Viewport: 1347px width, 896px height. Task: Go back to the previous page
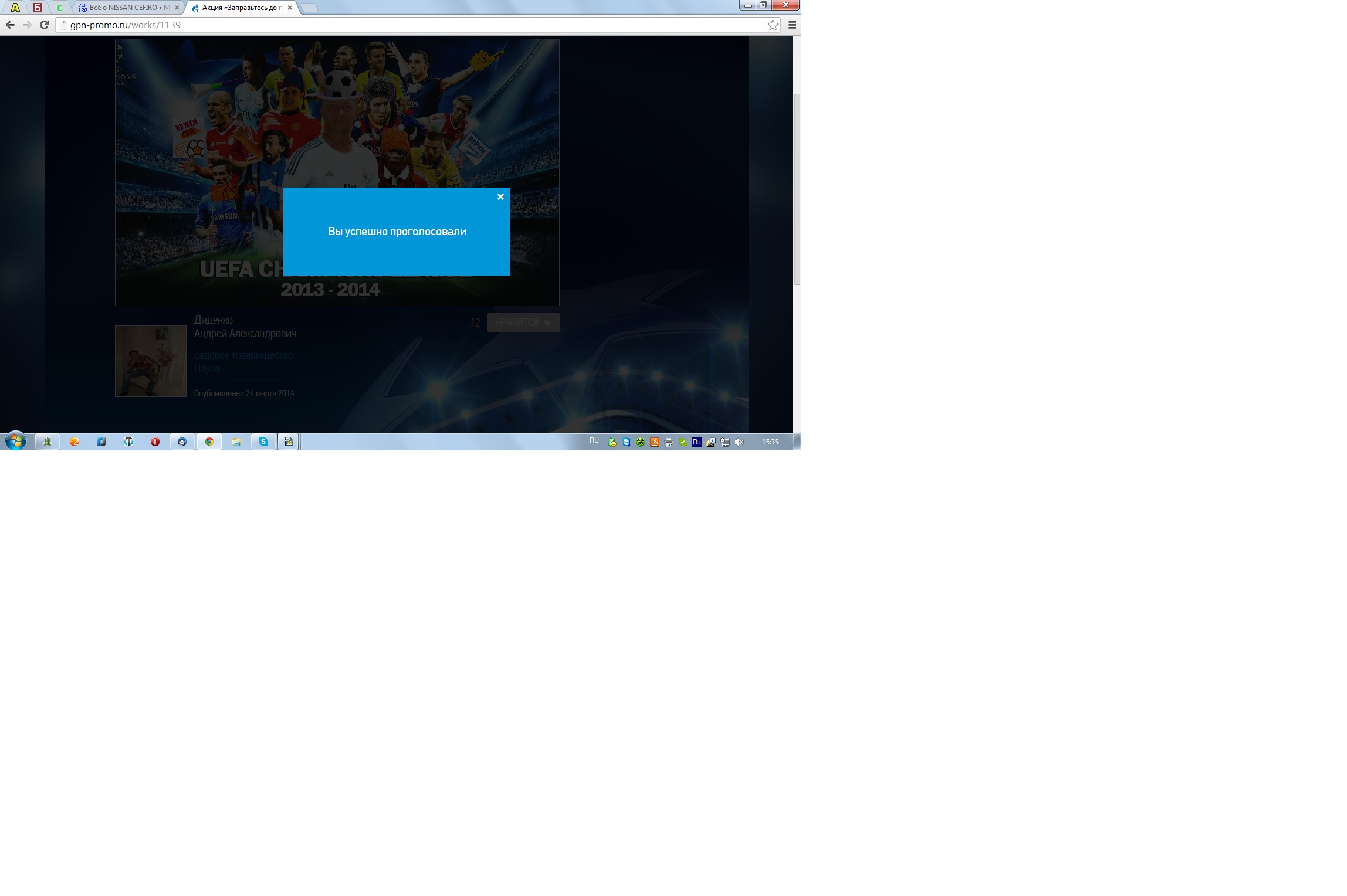10,25
